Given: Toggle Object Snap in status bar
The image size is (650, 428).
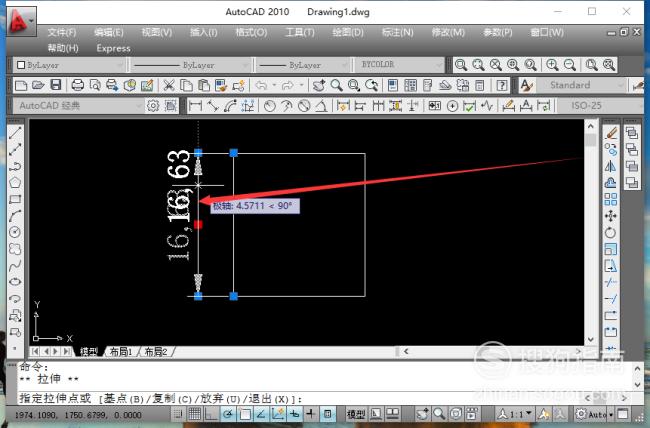Looking at the screenshot, I should tap(245, 414).
